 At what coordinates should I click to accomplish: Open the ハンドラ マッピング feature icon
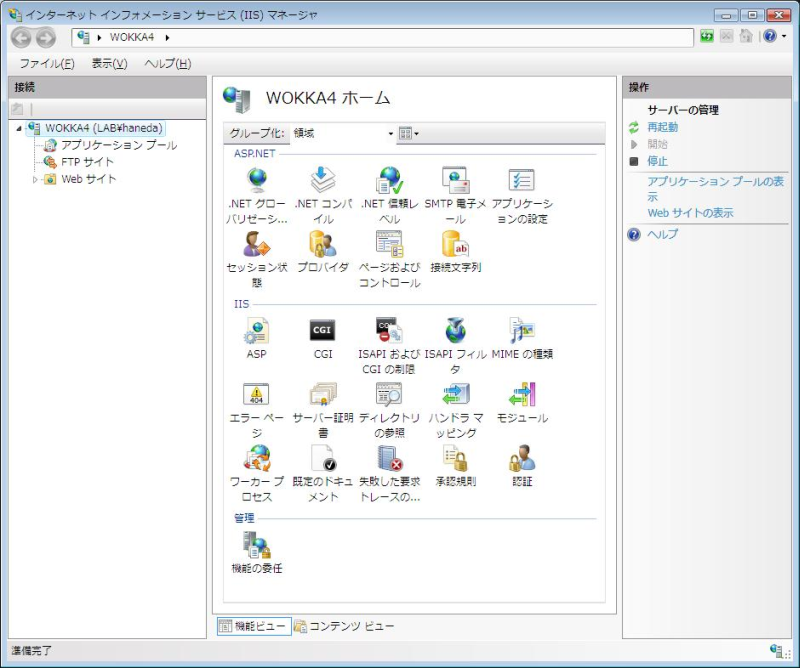click(456, 394)
